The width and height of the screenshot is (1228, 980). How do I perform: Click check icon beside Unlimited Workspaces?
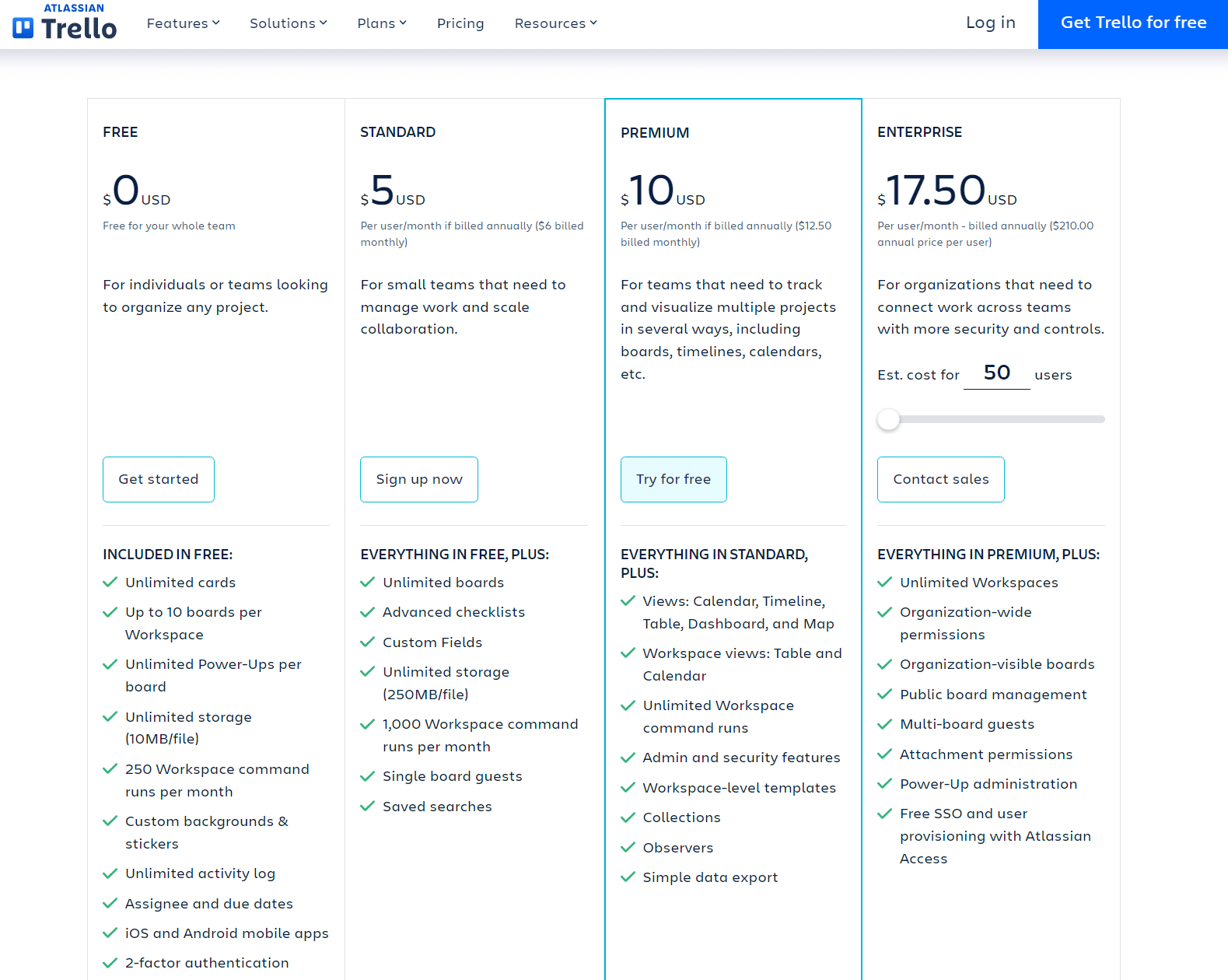point(884,582)
